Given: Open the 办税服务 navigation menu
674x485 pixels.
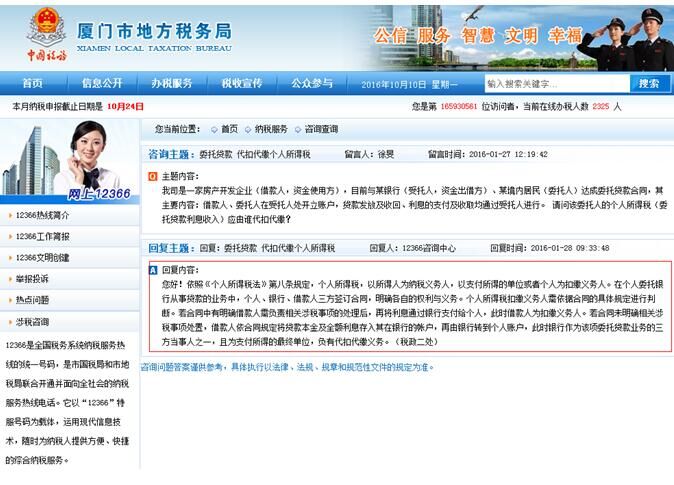Looking at the screenshot, I should [x=172, y=83].
